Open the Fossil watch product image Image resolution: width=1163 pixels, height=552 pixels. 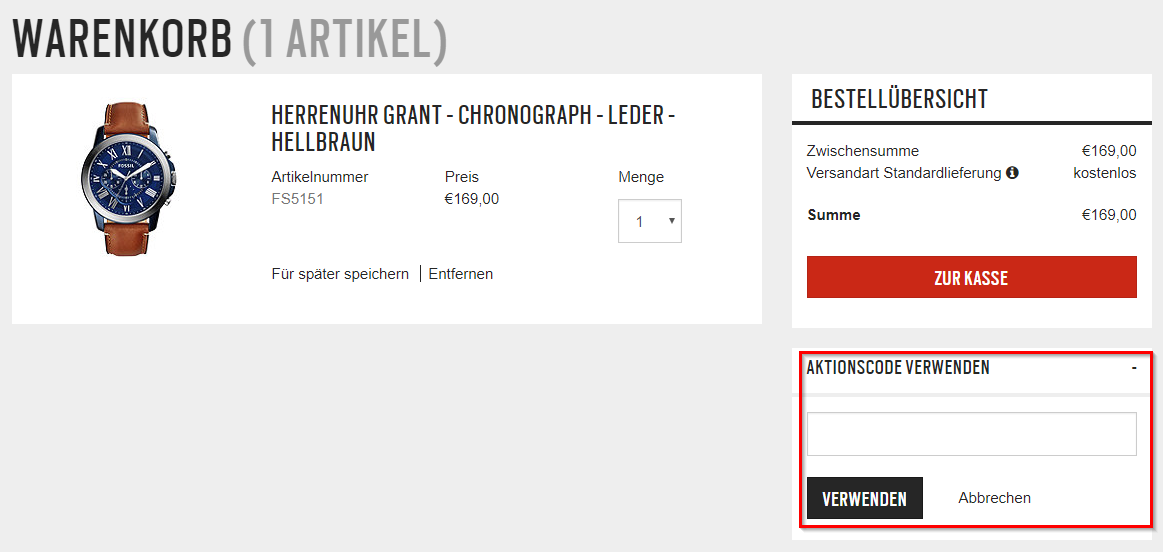(128, 178)
